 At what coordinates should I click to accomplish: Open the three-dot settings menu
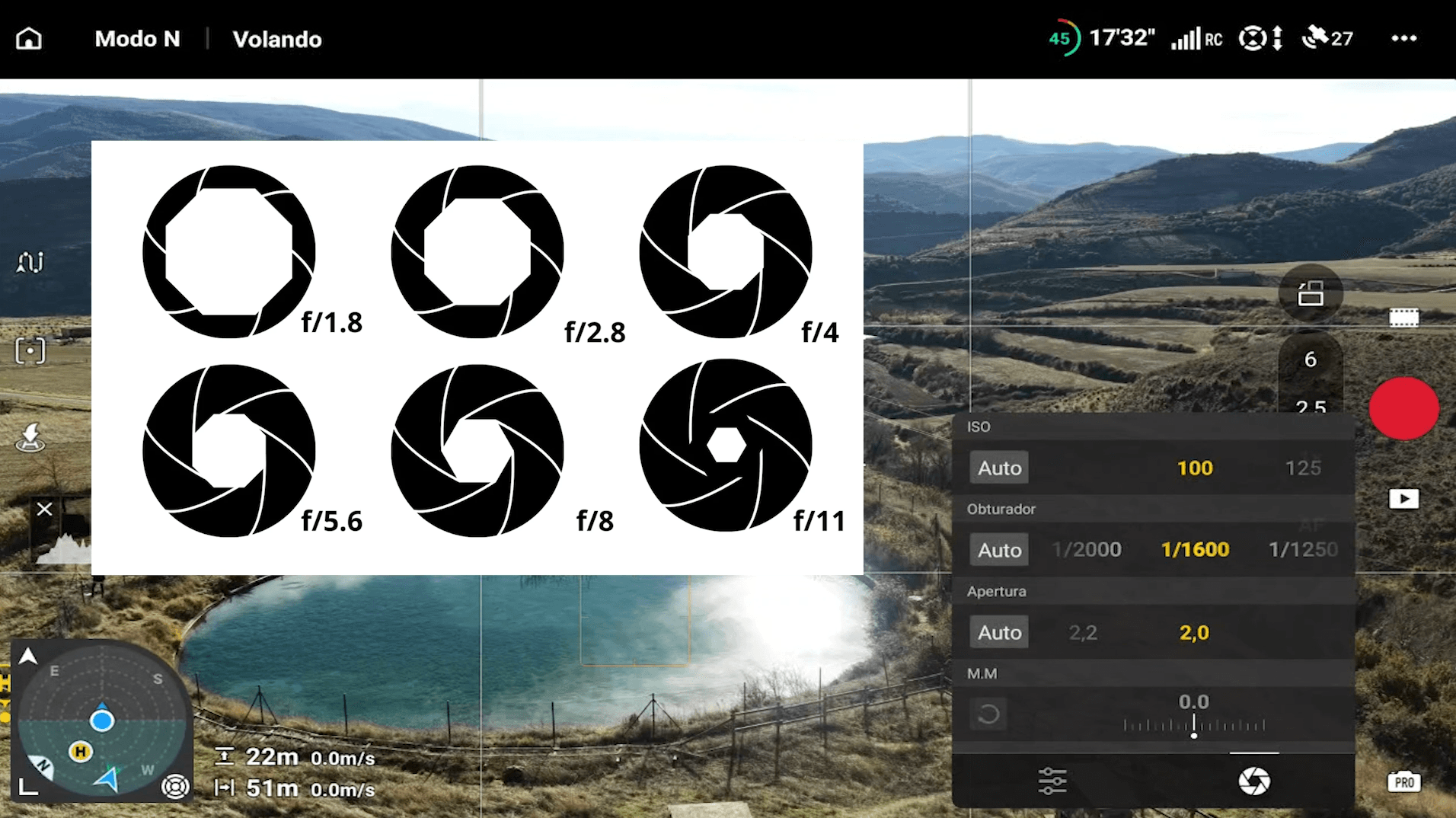1403,38
